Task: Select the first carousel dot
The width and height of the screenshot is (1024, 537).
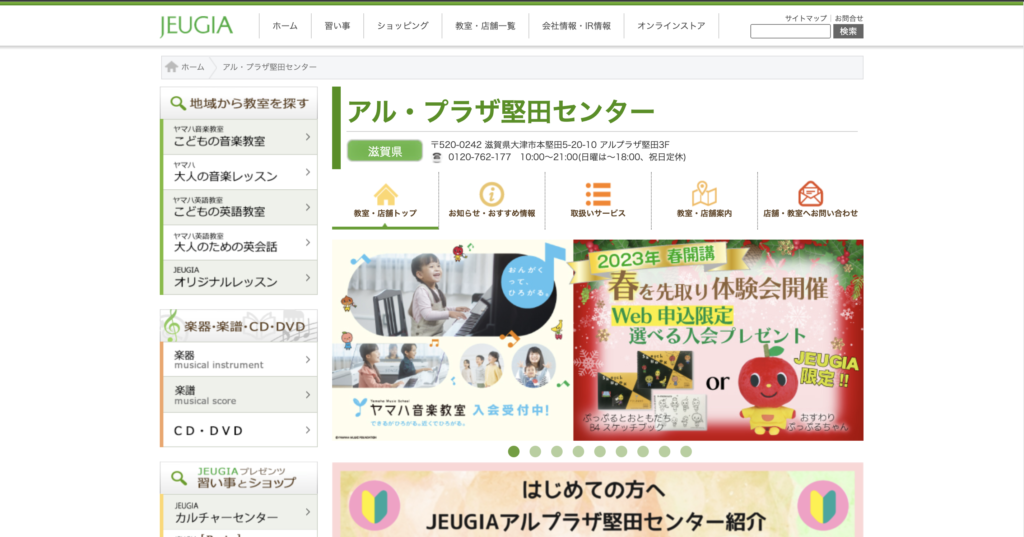Action: [x=514, y=451]
